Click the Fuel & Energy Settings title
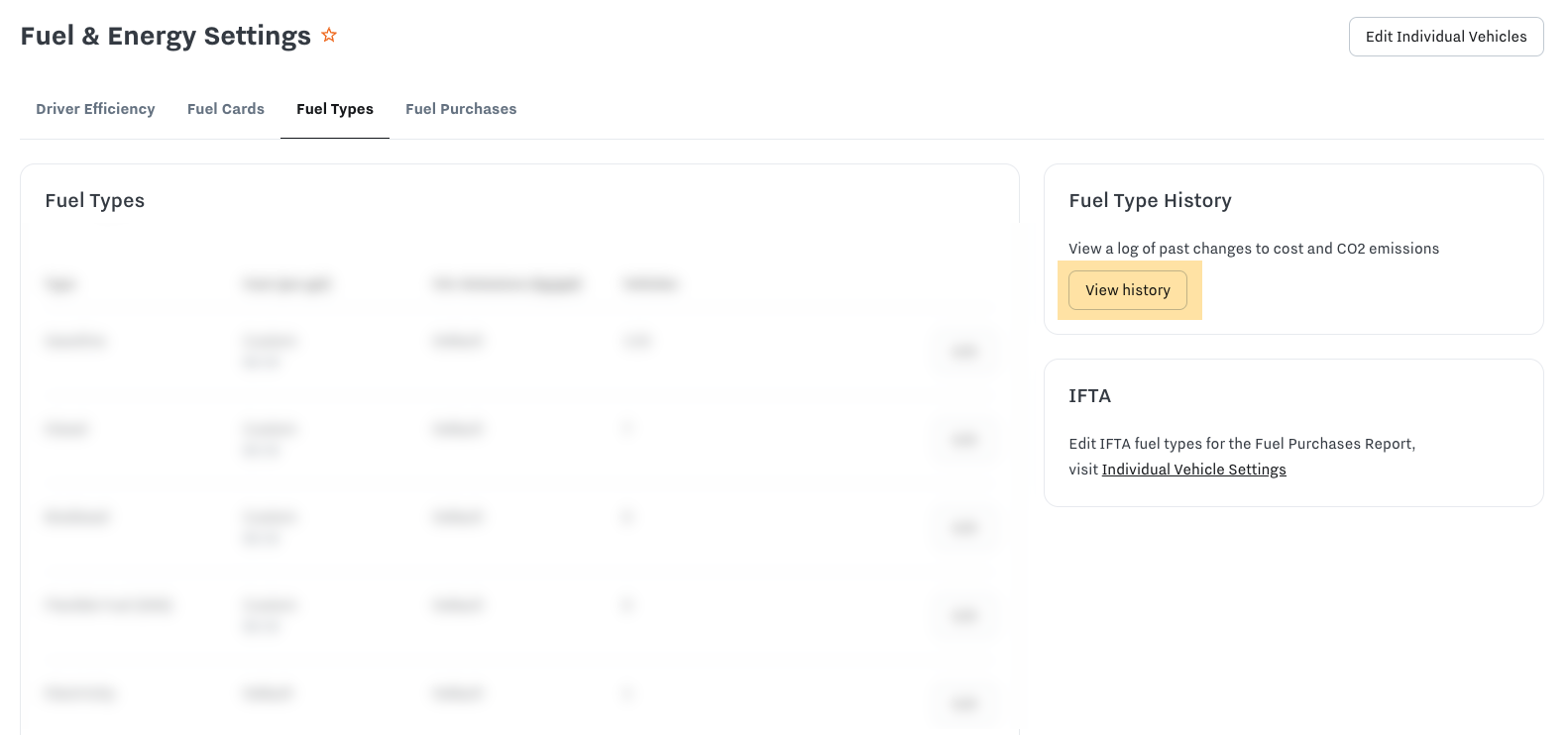The image size is (1568, 735). pyautogui.click(x=166, y=37)
